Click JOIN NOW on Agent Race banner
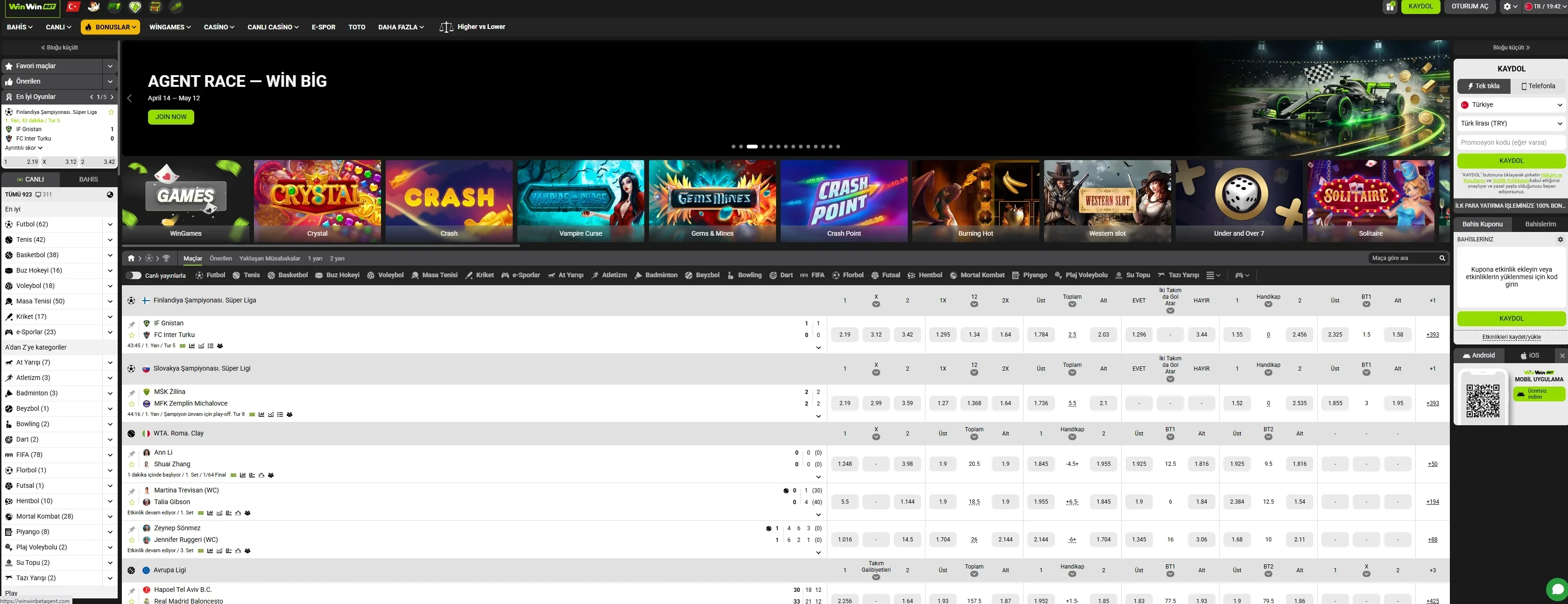This screenshot has height=604, width=1568. (171, 117)
